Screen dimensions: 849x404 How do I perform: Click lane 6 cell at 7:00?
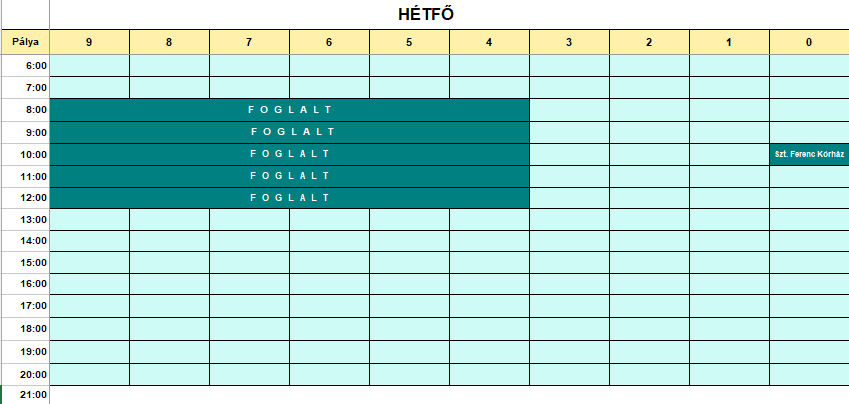329,88
